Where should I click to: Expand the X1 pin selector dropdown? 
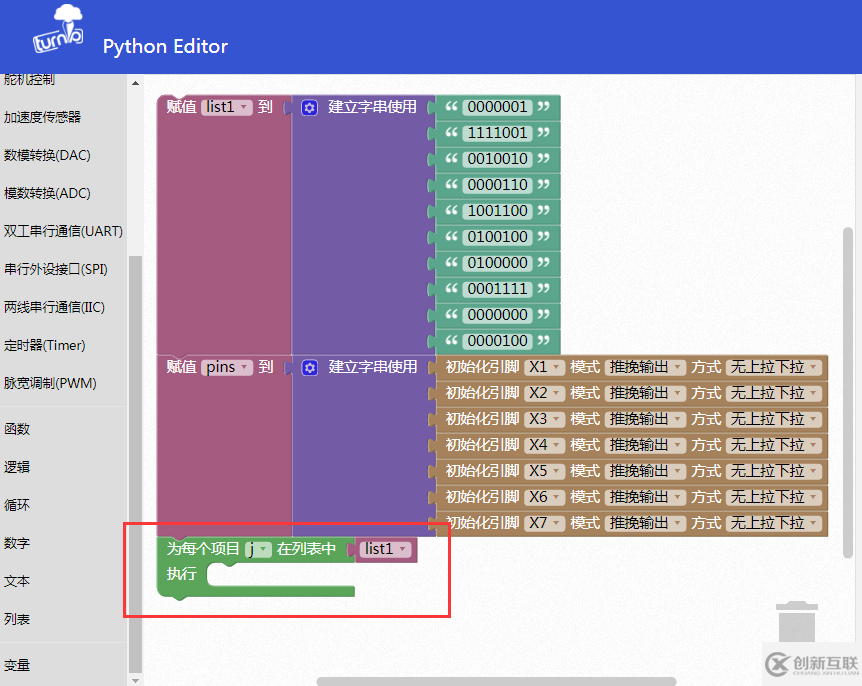pyautogui.click(x=545, y=367)
